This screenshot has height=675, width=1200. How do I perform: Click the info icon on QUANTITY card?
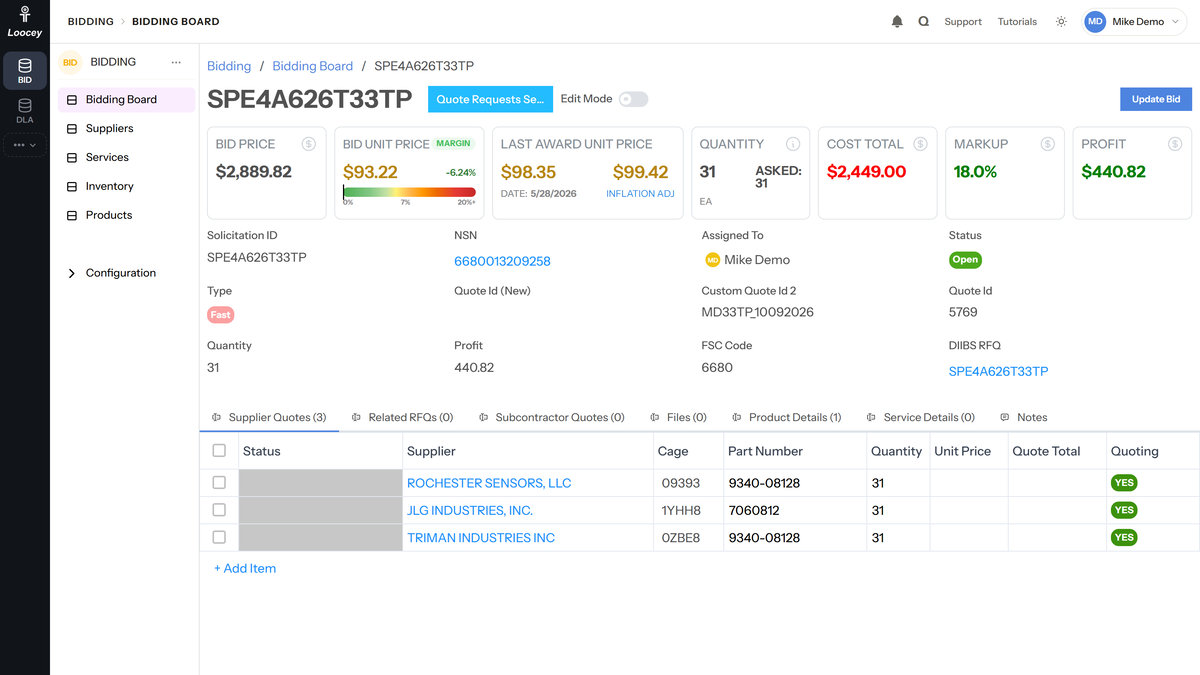pos(793,144)
